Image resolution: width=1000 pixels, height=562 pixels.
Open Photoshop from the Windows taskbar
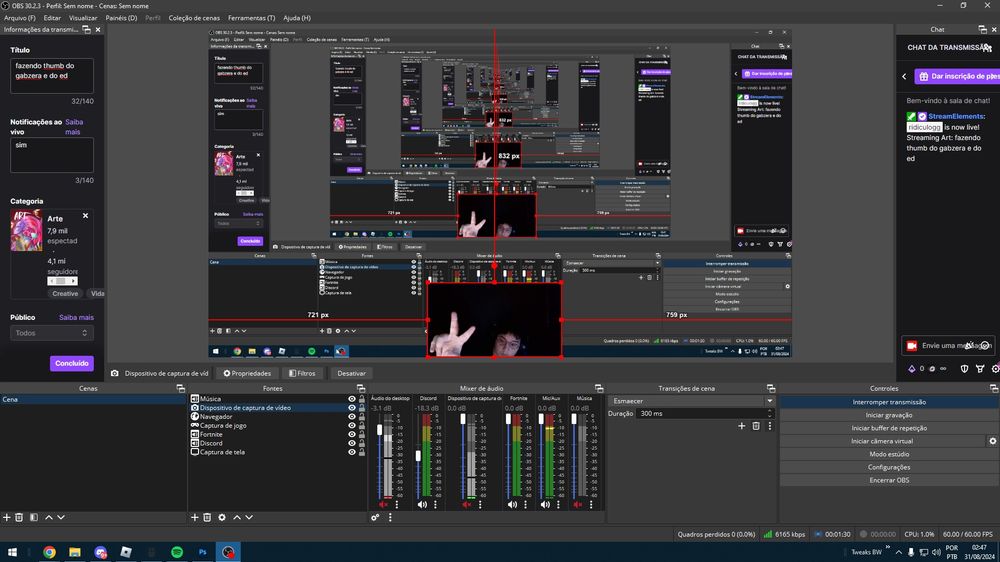pos(203,552)
